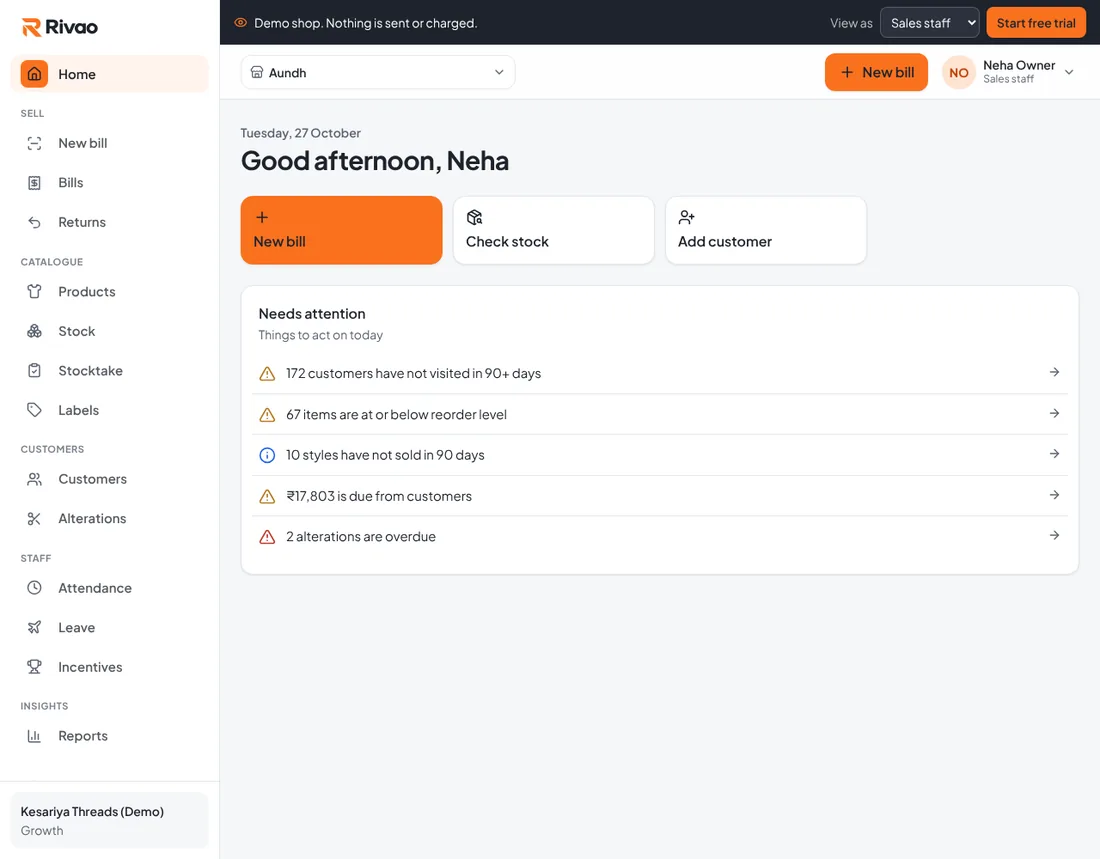Click the Labels tag icon
The height and width of the screenshot is (859, 1100).
34,410
